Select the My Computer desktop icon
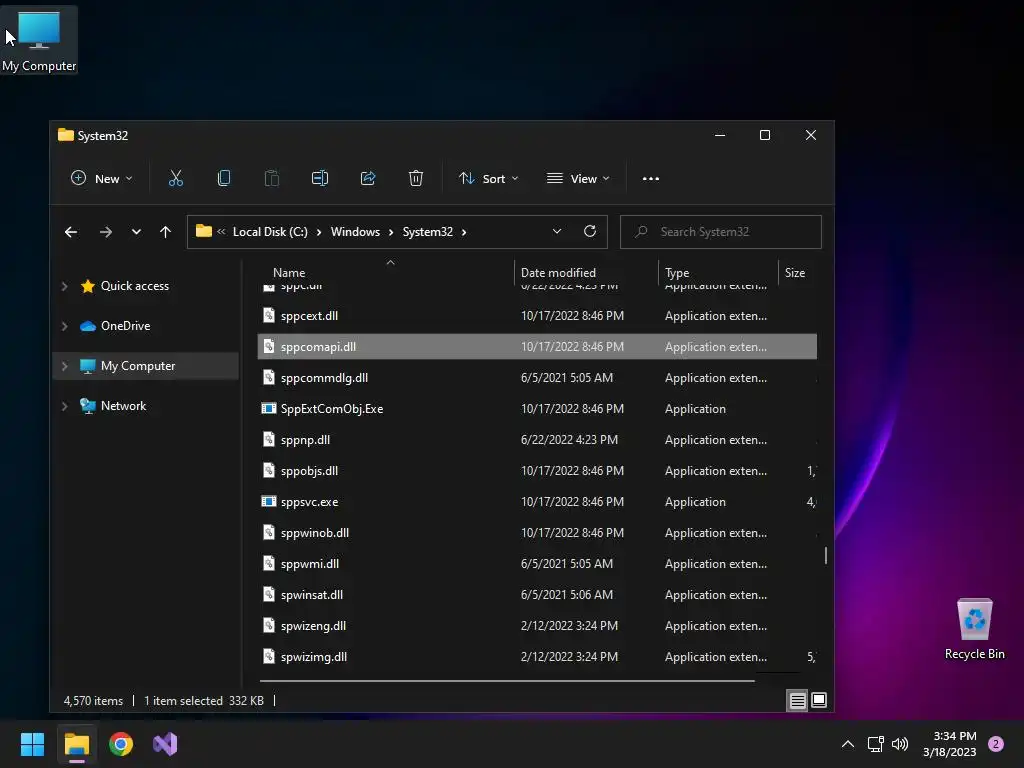1024x768 pixels. click(x=39, y=40)
